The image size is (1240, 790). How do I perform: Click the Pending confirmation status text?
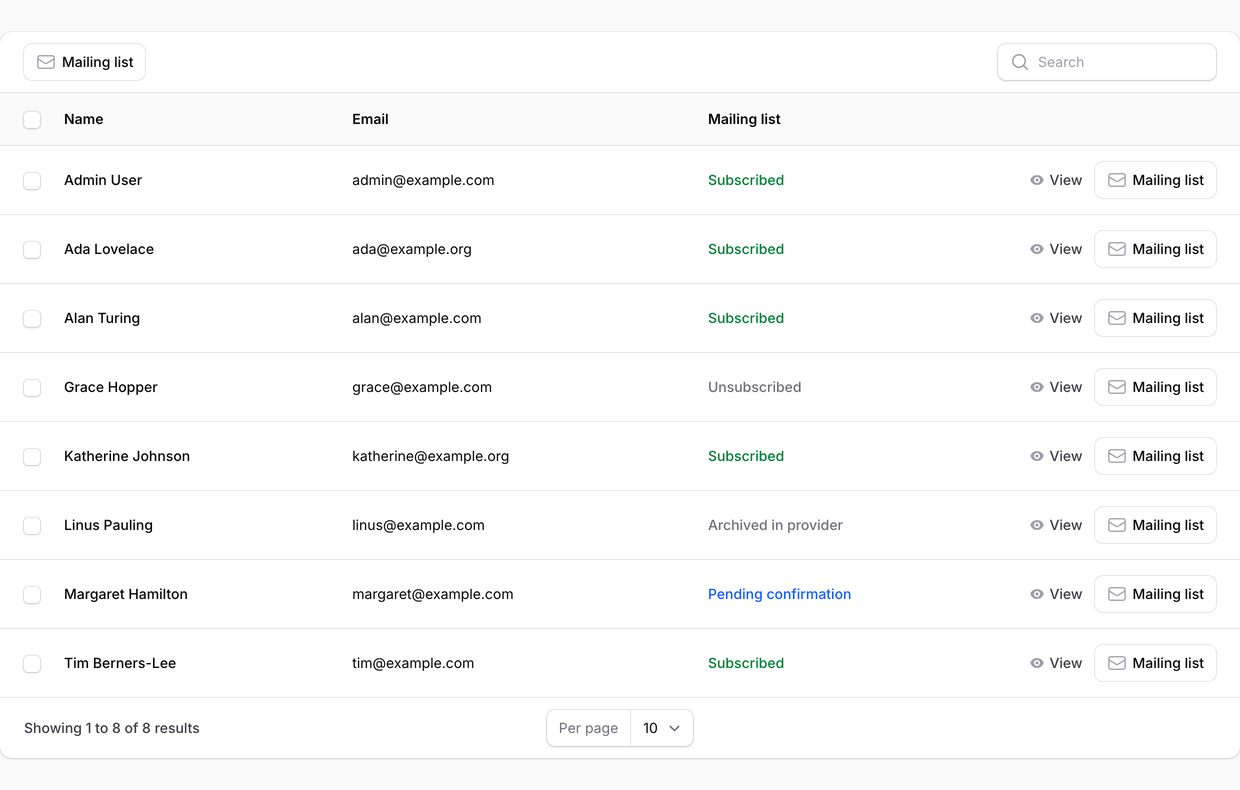tap(780, 594)
